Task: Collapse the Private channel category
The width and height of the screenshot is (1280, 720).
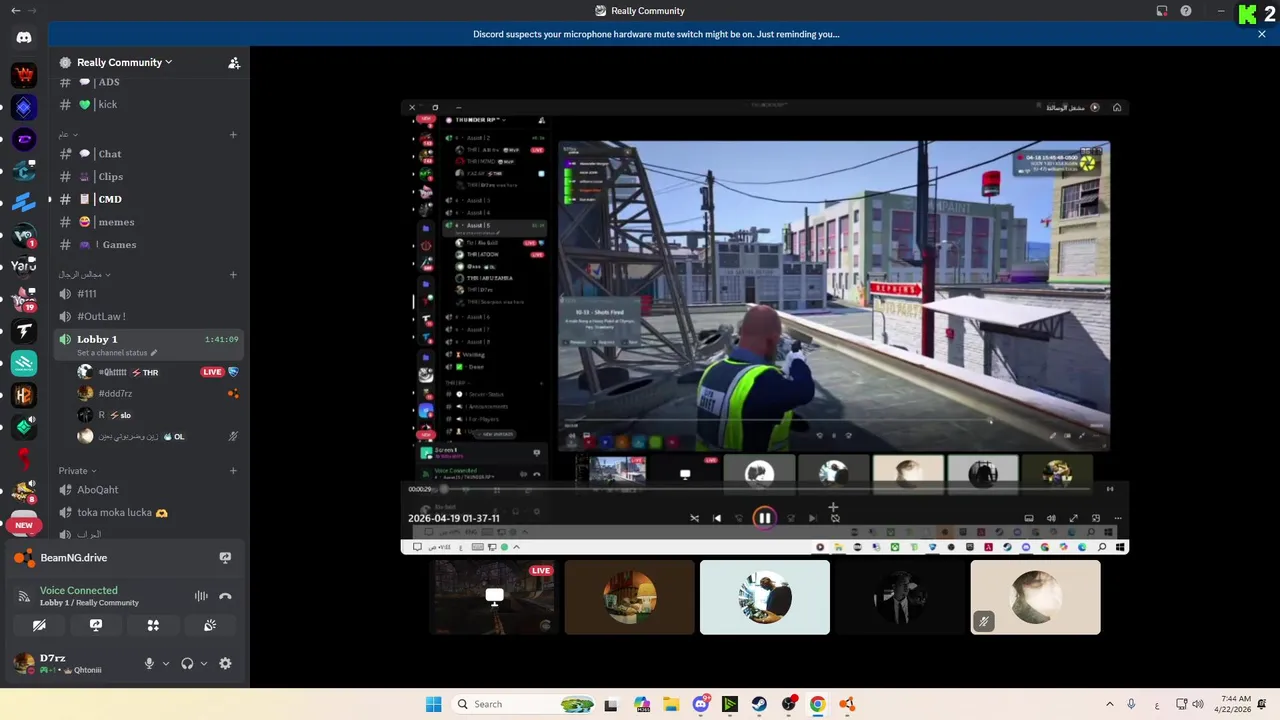Action: 77,471
